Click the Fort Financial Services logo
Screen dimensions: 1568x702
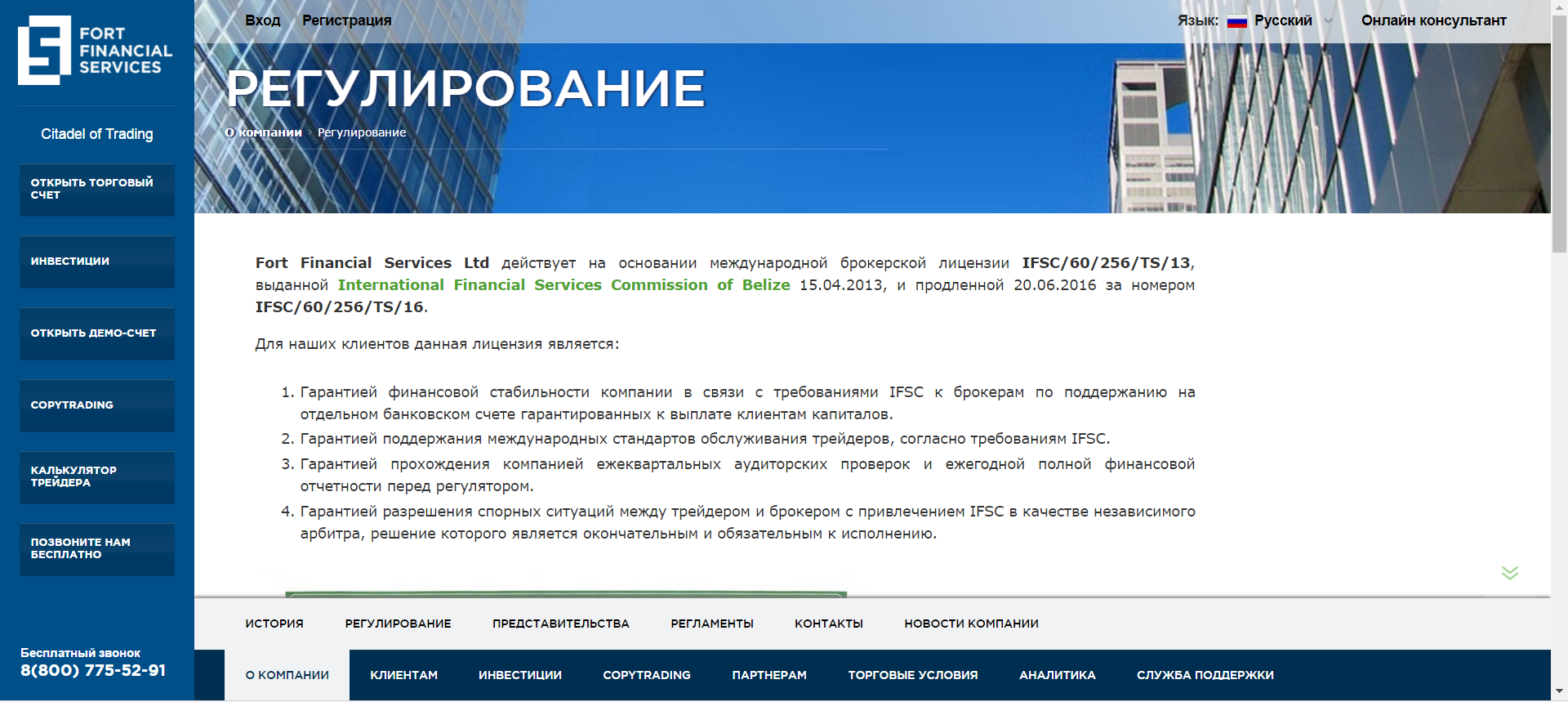96,50
